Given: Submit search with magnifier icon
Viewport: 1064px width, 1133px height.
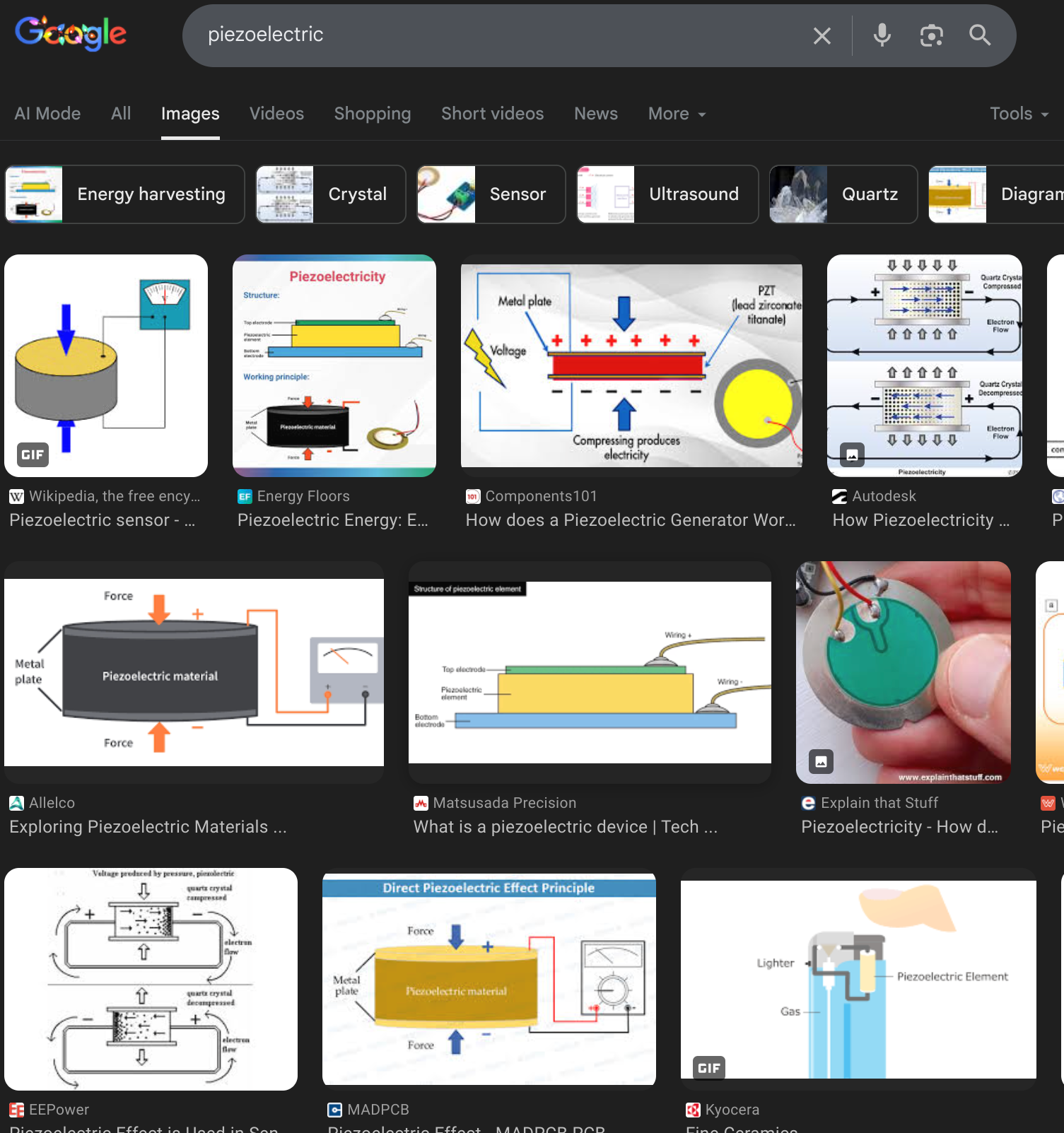Looking at the screenshot, I should tap(980, 35).
